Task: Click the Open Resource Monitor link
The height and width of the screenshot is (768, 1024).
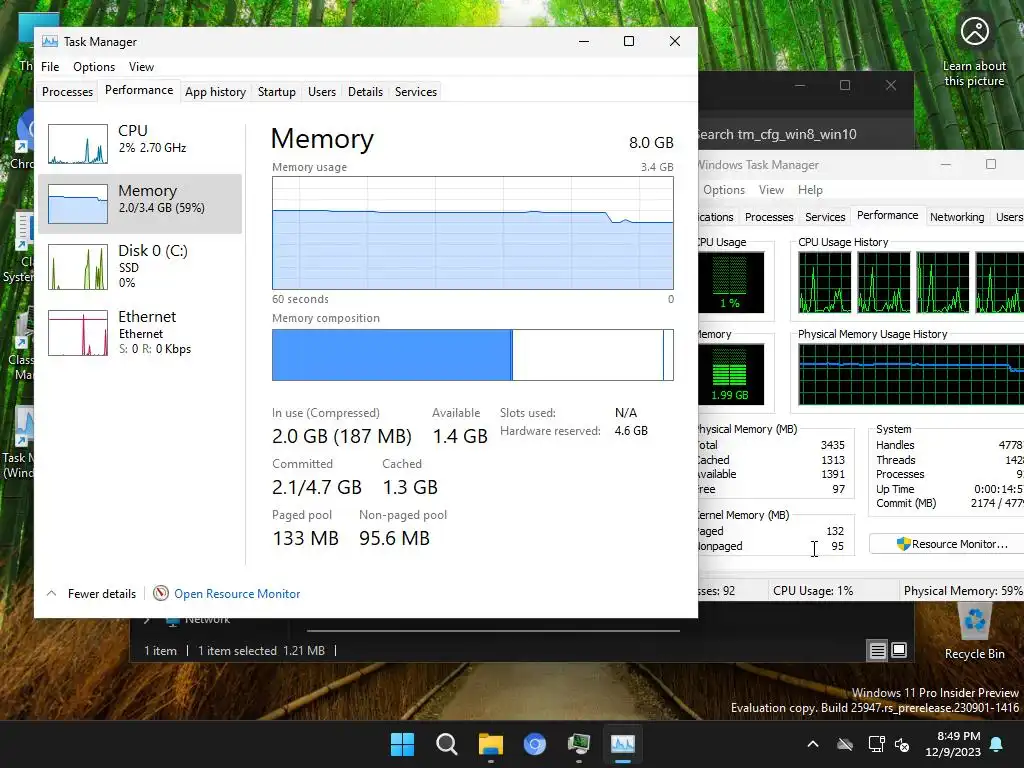Action: tap(237, 594)
